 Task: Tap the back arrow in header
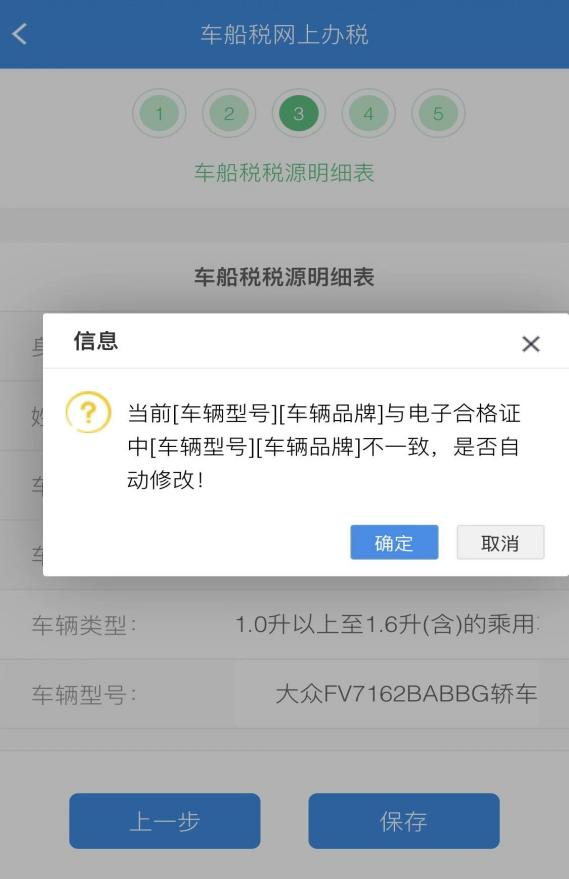point(20,34)
